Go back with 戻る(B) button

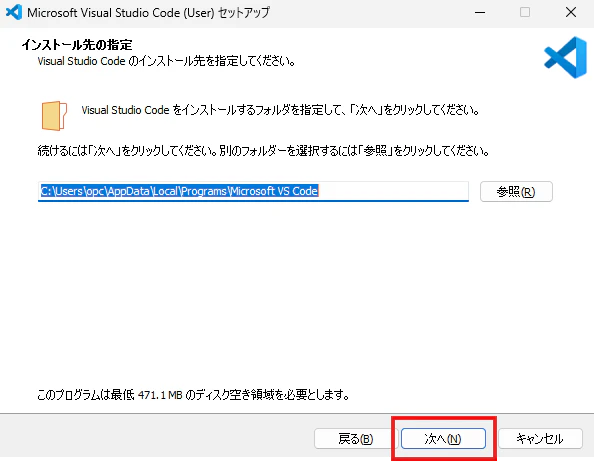[x=355, y=439]
